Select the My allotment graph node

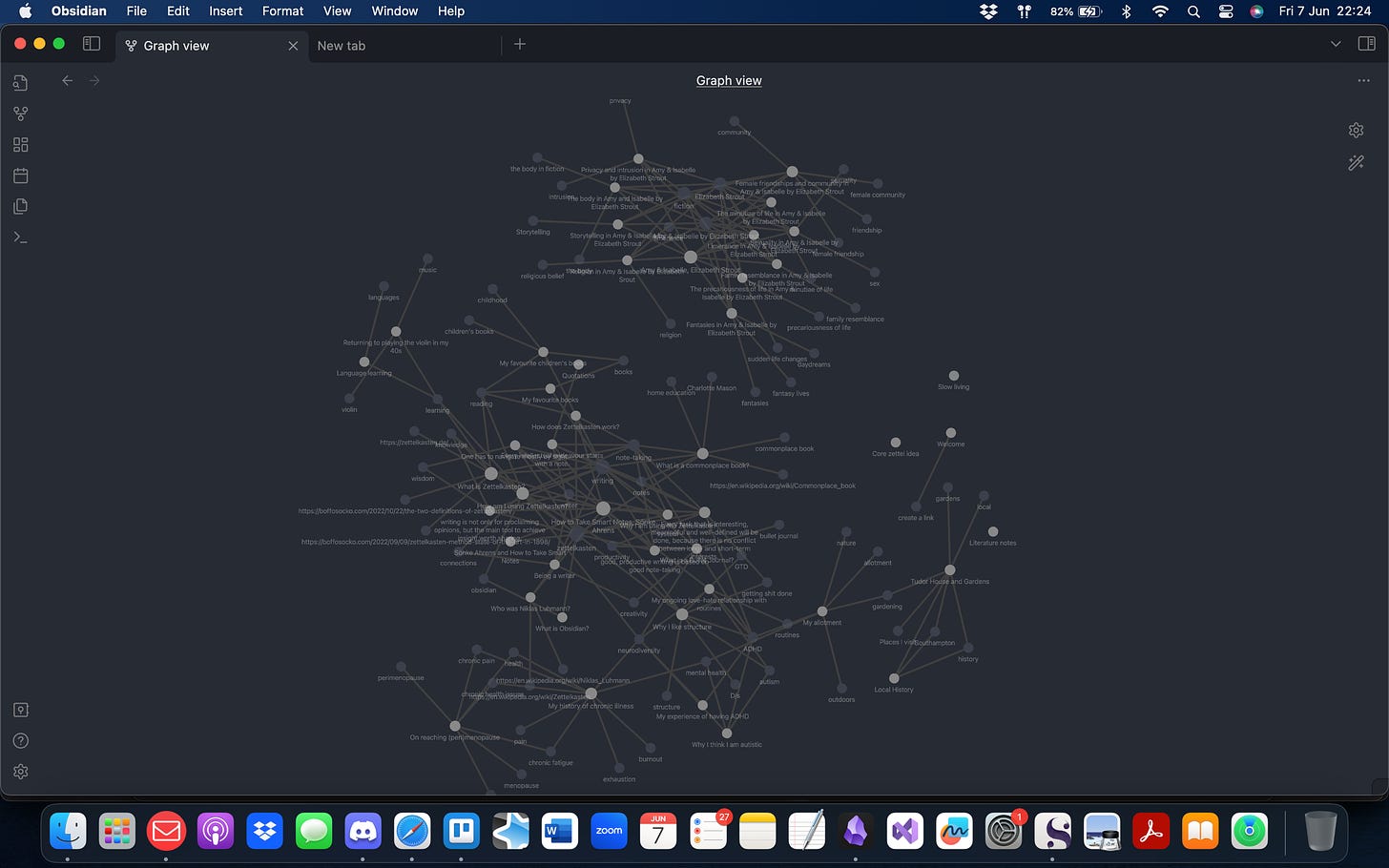(x=821, y=611)
